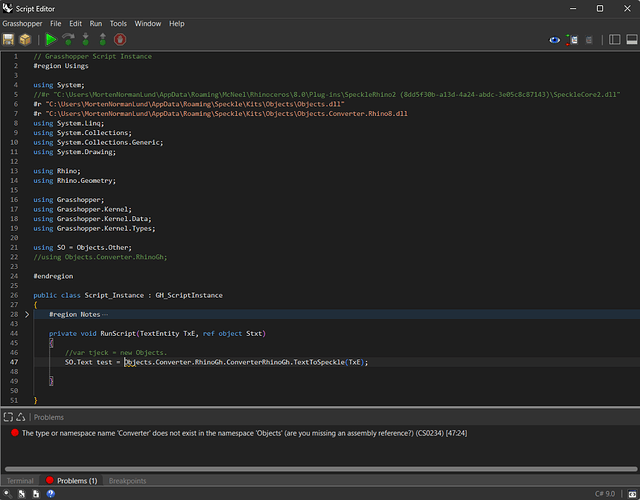Open the File menu
The width and height of the screenshot is (640, 500).
coord(56,24)
